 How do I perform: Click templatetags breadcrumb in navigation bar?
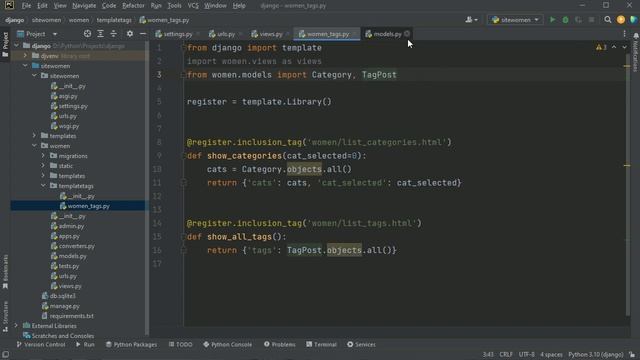pyautogui.click(x=114, y=20)
